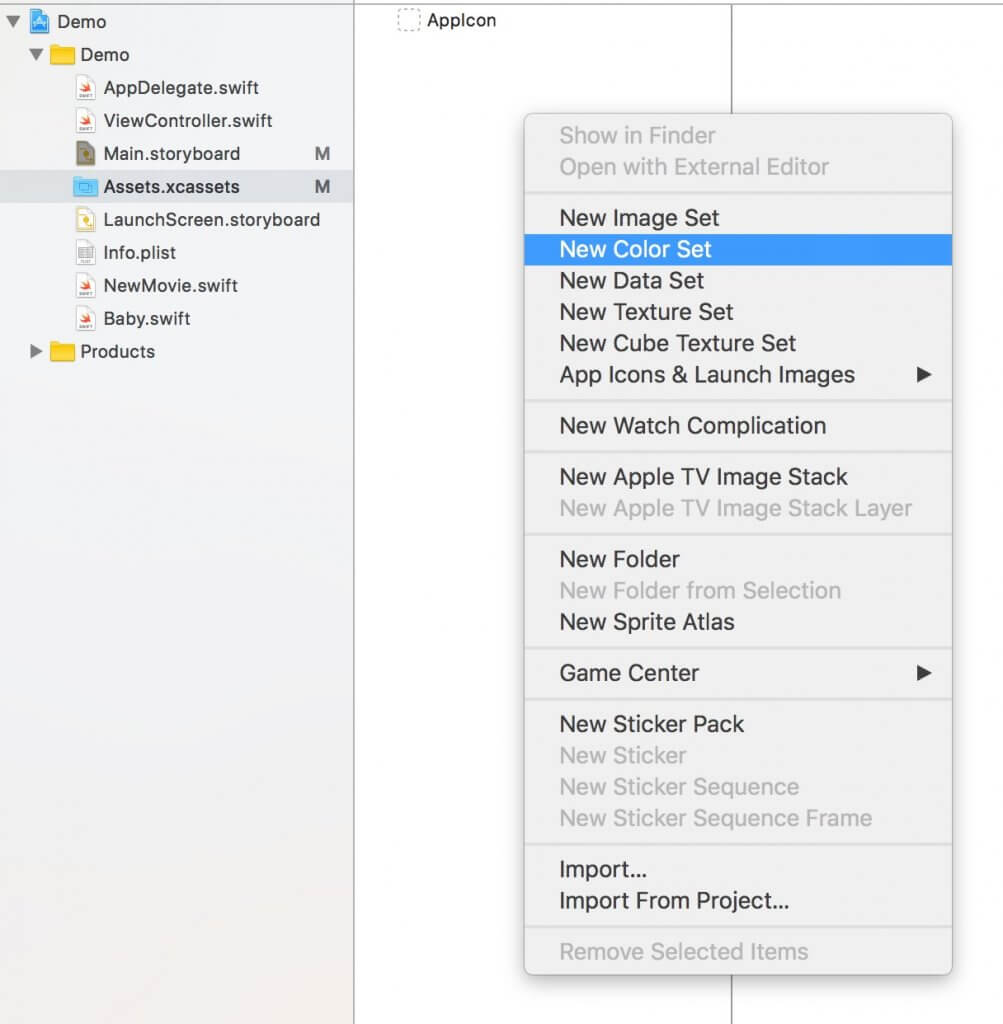Viewport: 1003px width, 1024px height.
Task: Click the Info.plist file icon
Action: (86, 253)
